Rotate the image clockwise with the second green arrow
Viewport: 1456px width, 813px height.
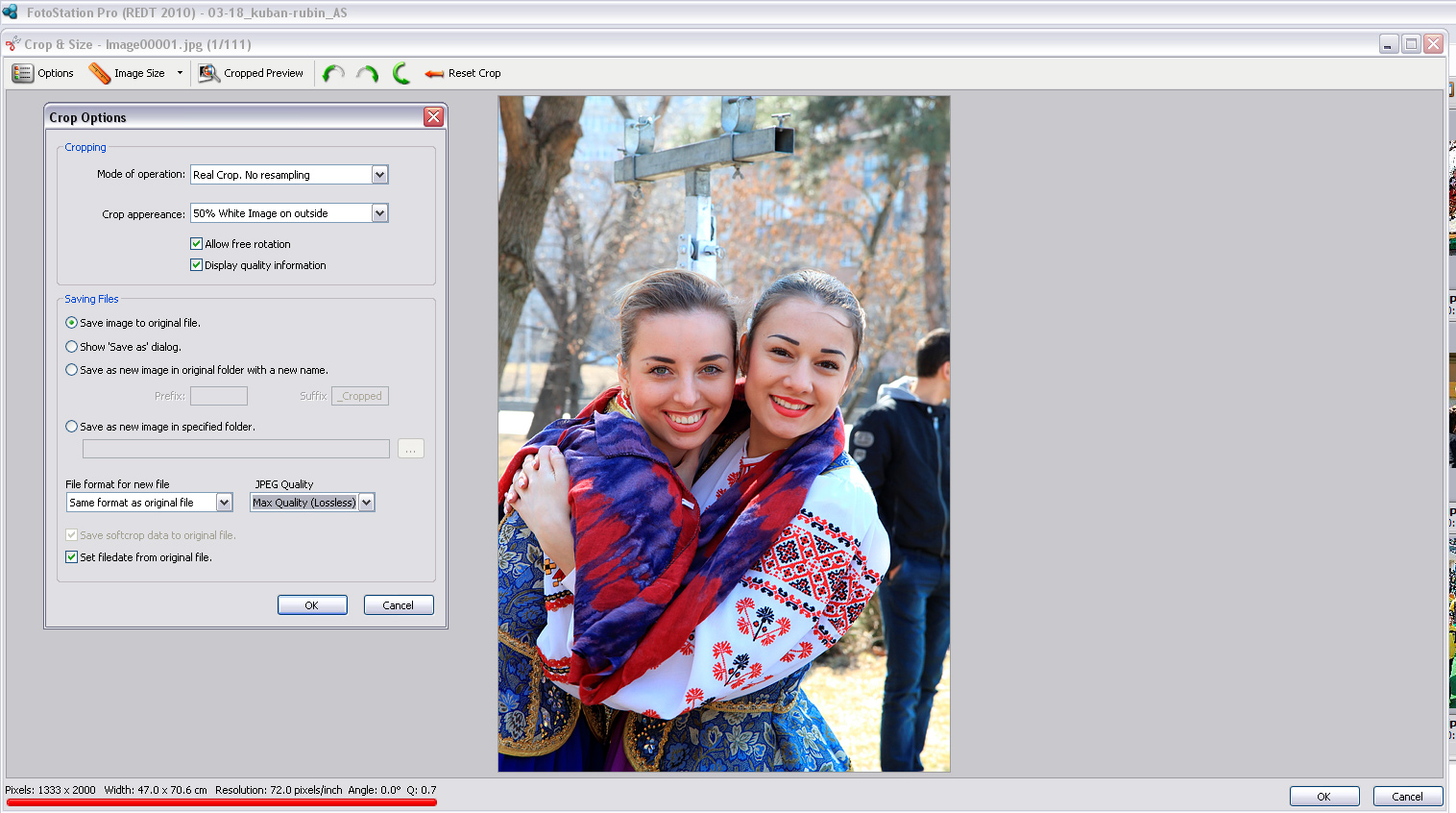[x=367, y=73]
